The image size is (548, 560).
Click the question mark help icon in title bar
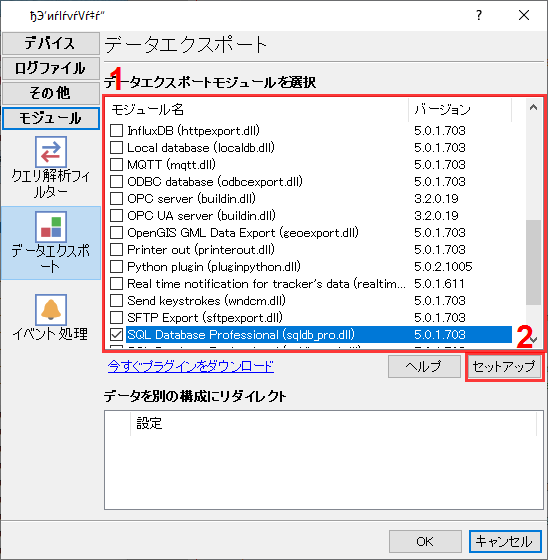tap(479, 15)
